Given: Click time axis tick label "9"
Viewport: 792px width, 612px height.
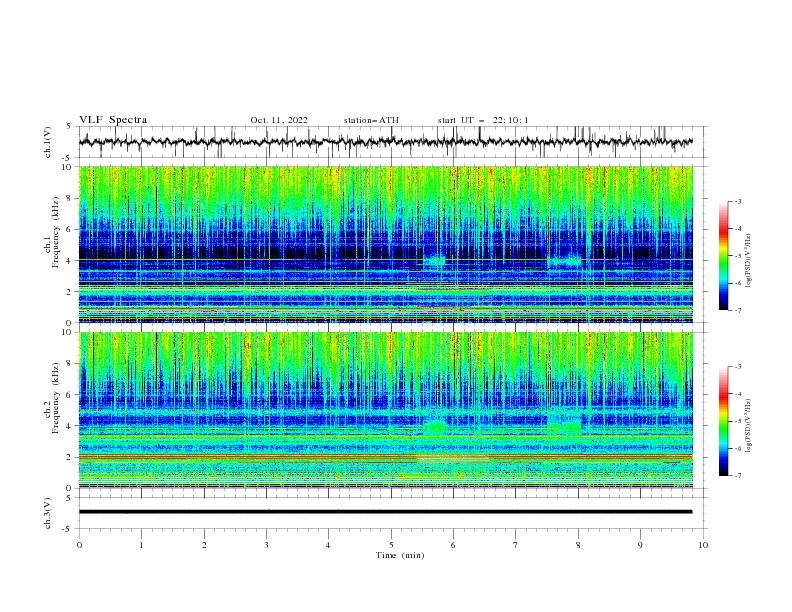Looking at the screenshot, I should (x=640, y=545).
